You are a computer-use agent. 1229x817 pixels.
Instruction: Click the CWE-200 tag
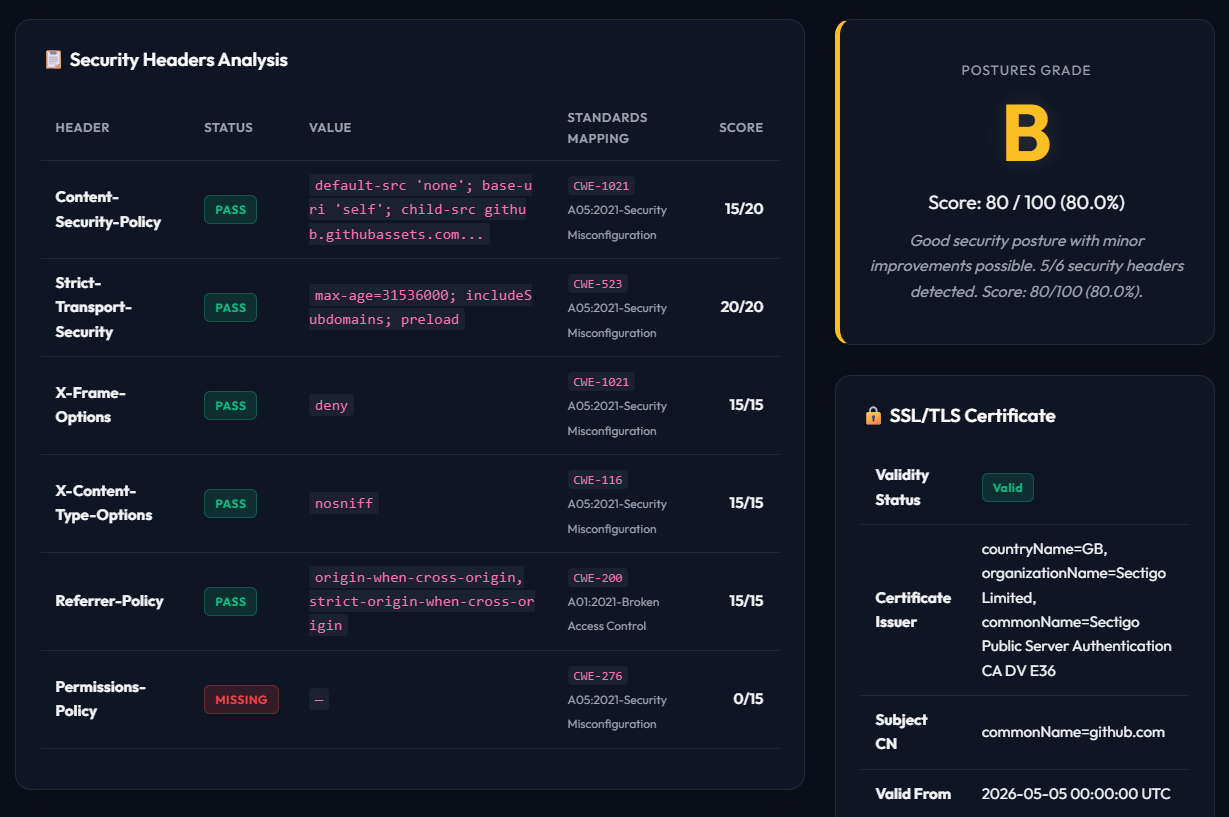tap(597, 578)
